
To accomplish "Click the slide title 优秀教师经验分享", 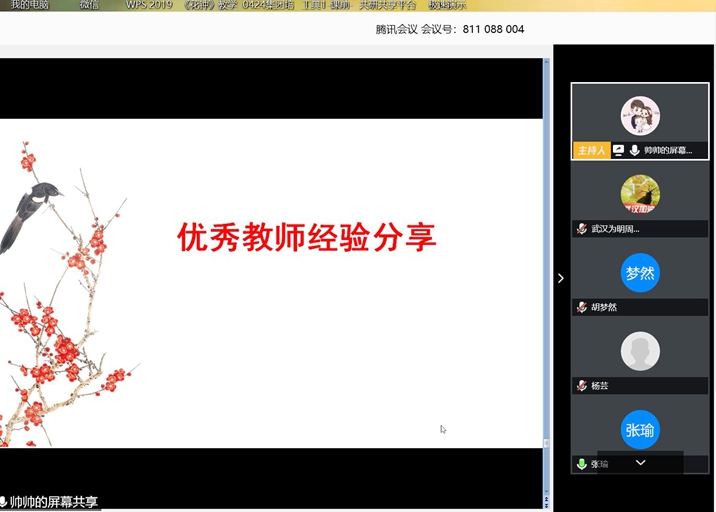I will [307, 237].
